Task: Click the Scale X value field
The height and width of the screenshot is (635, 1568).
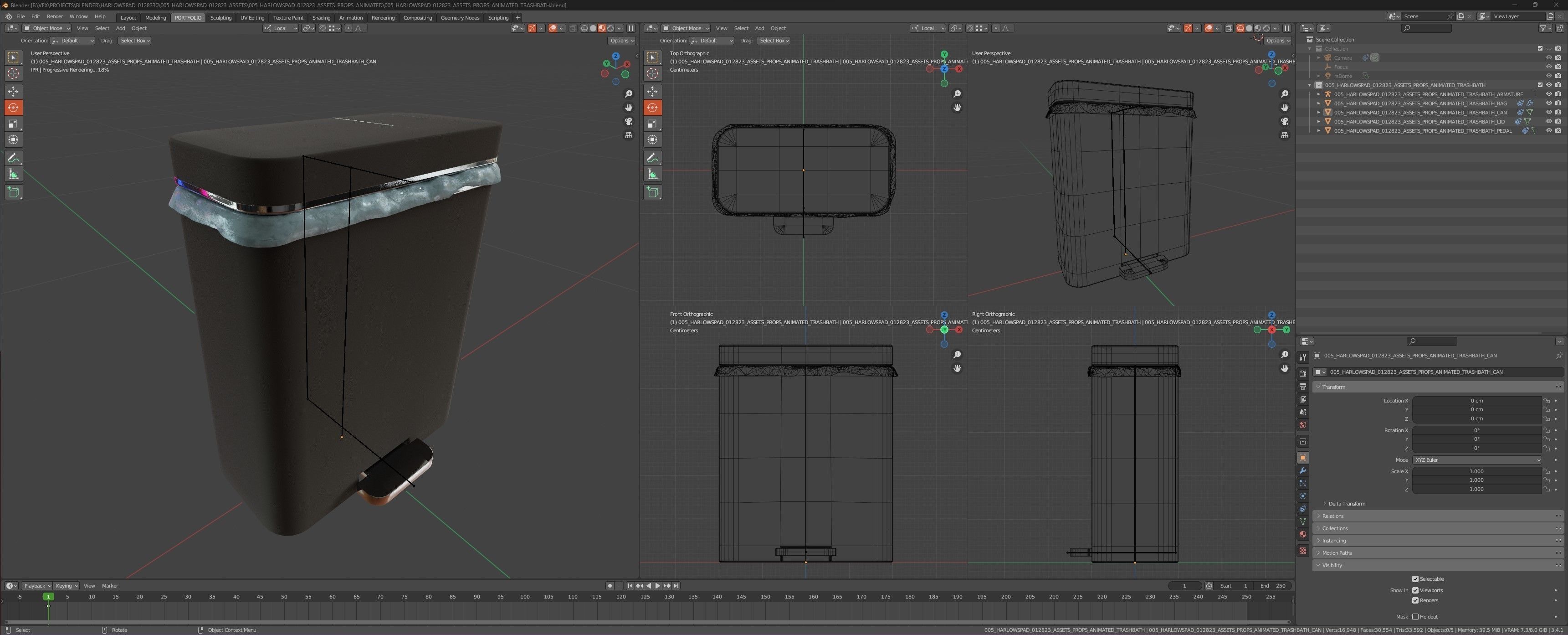Action: point(1478,470)
